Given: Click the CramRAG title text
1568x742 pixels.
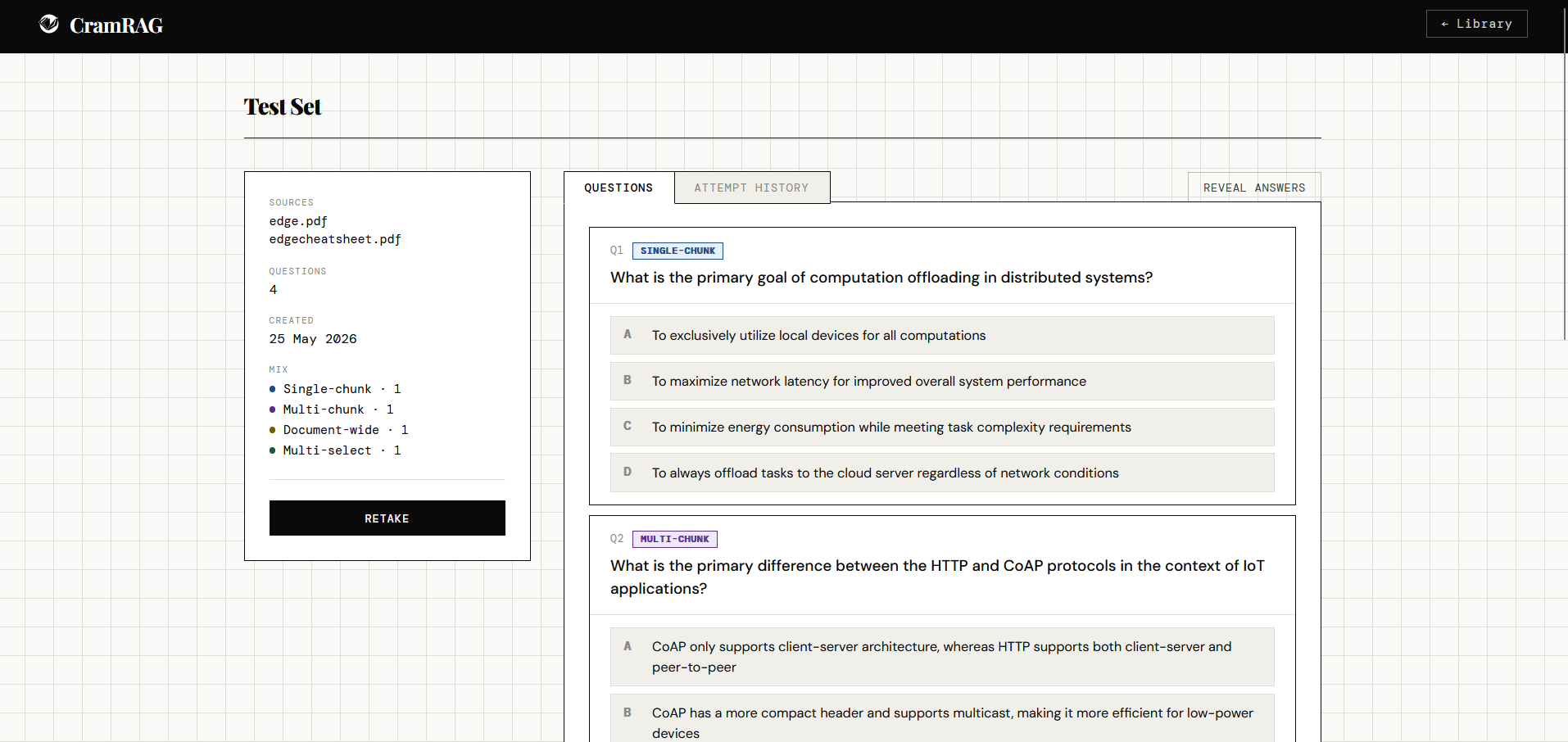Looking at the screenshot, I should click(116, 25).
